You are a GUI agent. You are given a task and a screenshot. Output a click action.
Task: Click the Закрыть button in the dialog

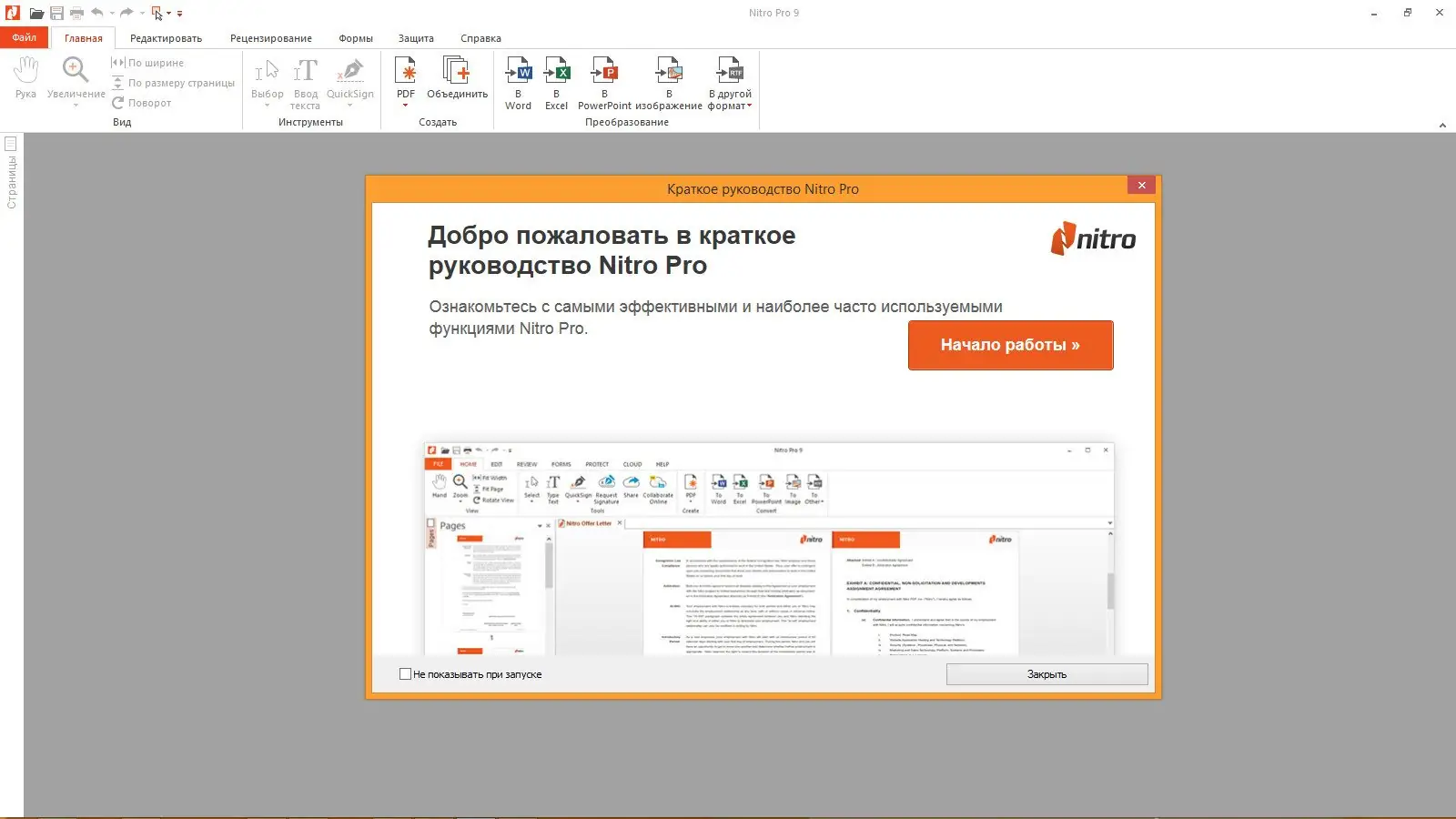(1046, 674)
